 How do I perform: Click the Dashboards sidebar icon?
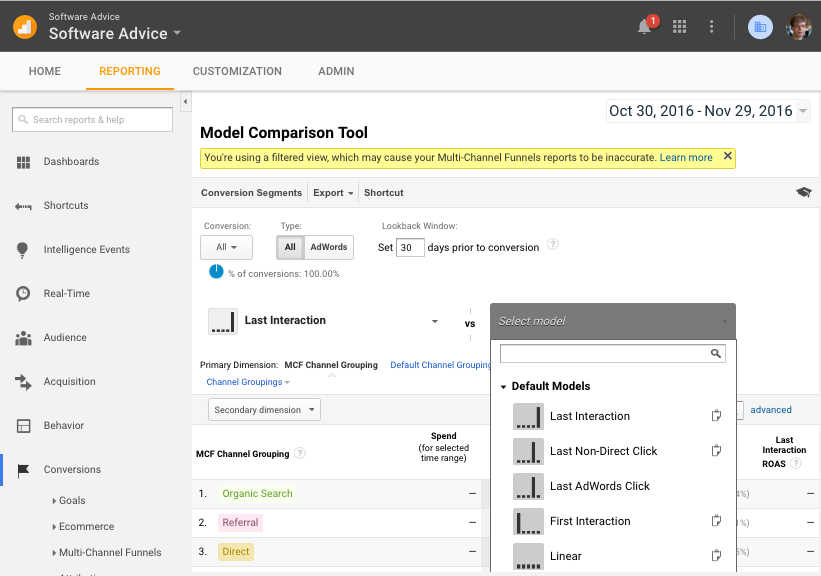coord(24,162)
